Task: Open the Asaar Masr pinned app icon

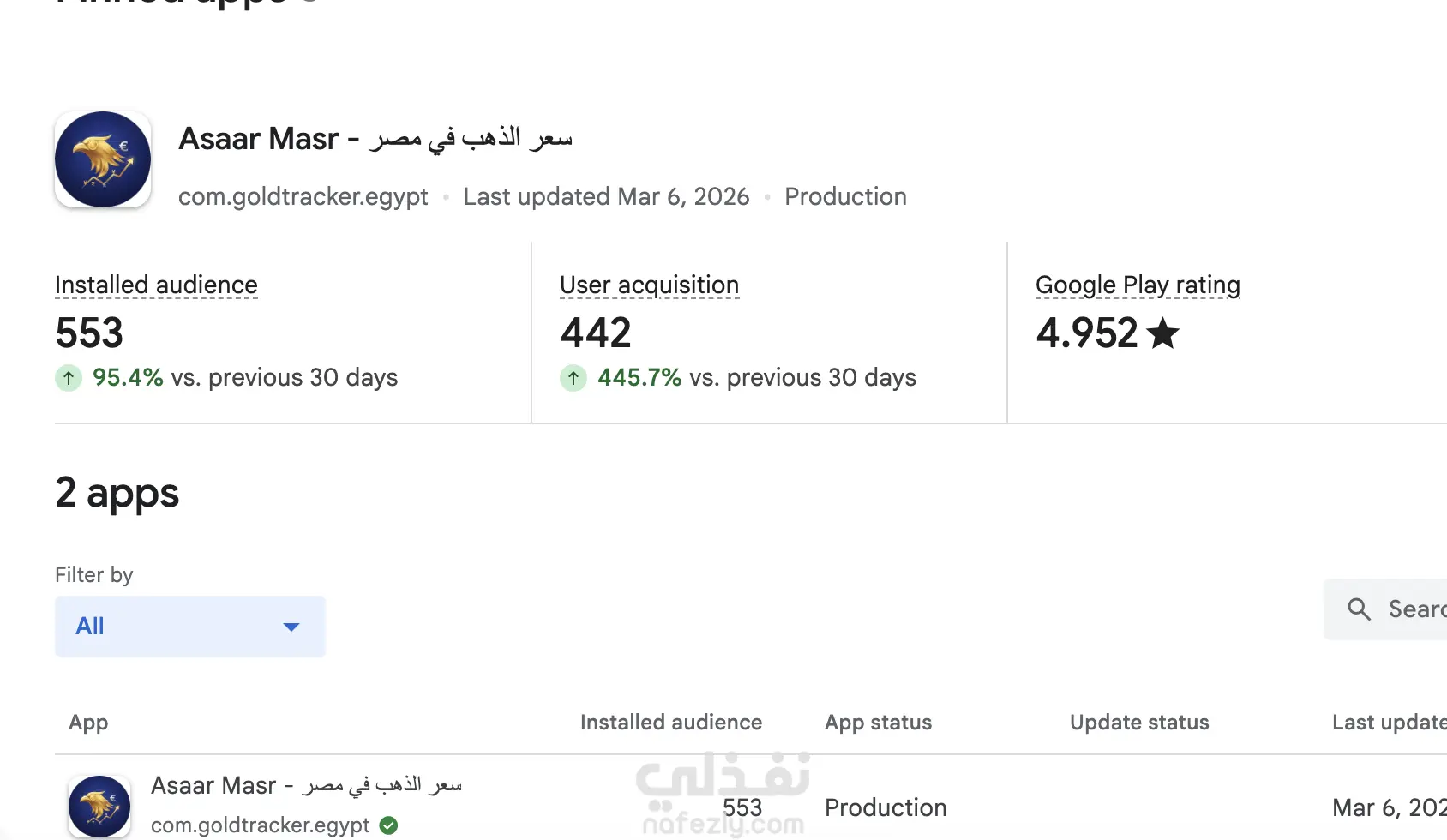Action: point(103,159)
